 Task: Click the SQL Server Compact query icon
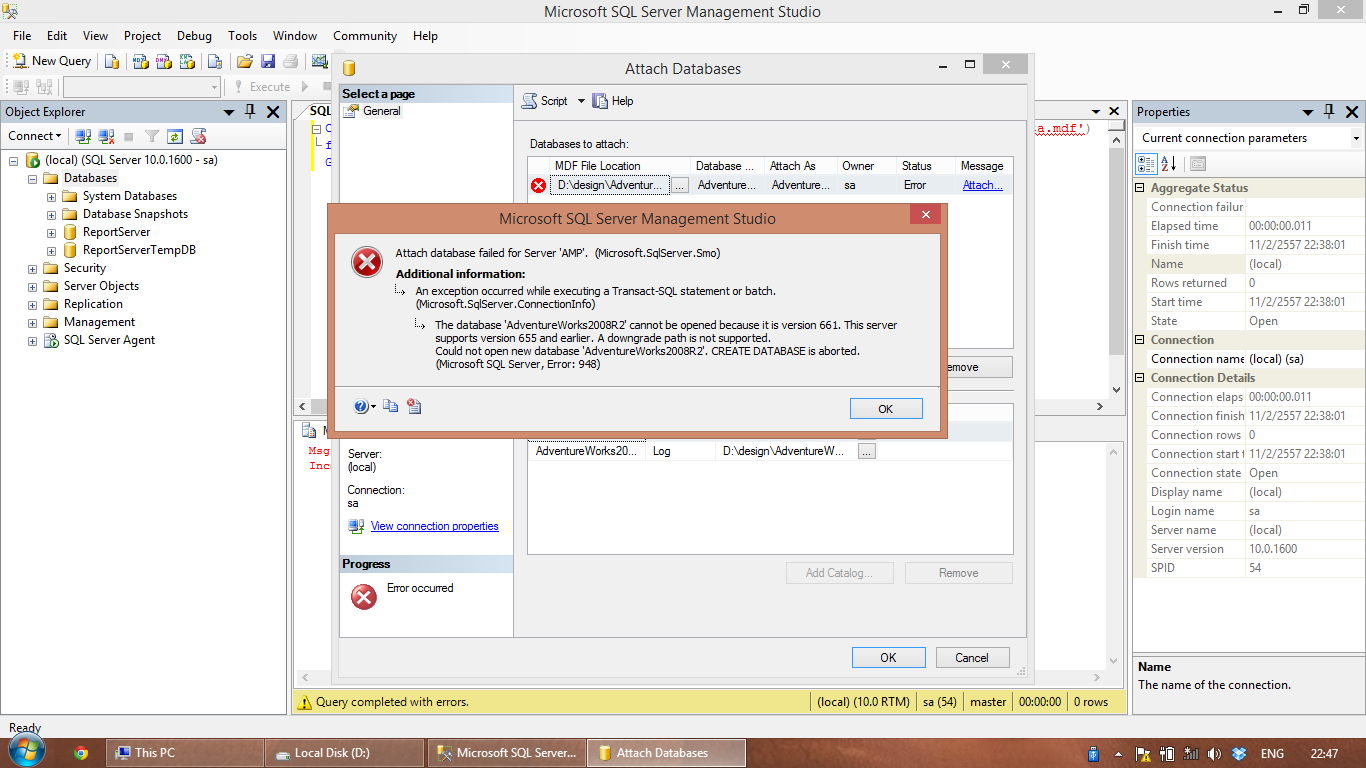[213, 61]
